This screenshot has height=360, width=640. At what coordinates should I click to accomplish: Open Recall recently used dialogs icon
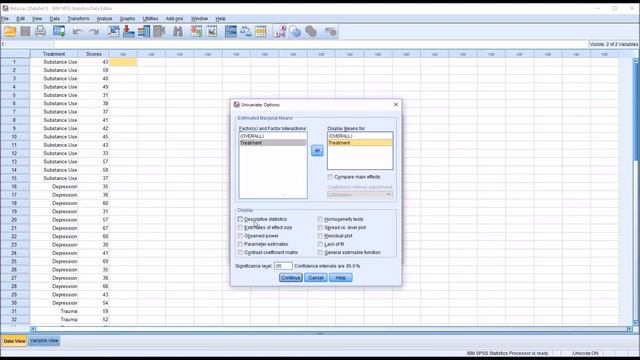pyautogui.click(x=59, y=31)
